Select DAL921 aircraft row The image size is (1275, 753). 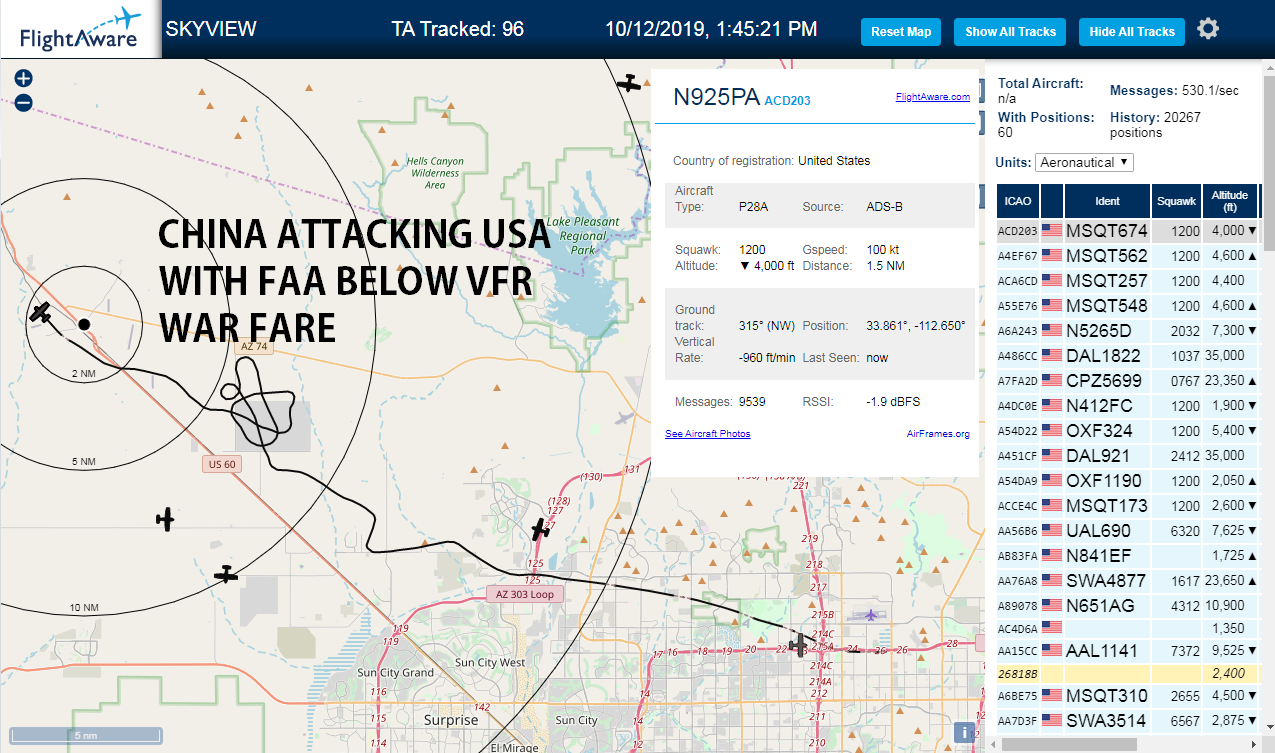coord(1127,456)
